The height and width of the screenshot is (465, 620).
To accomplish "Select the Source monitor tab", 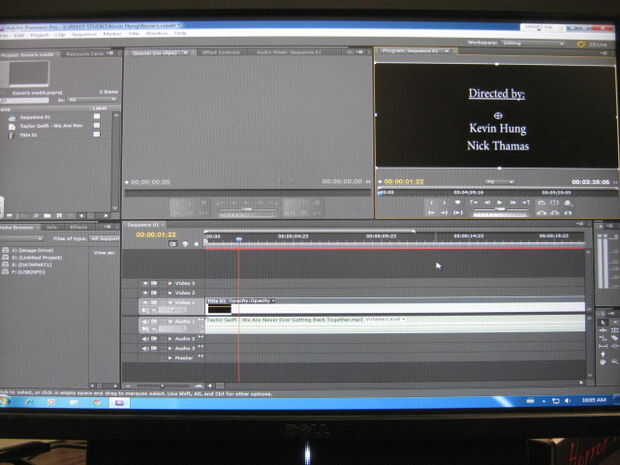I will [159, 53].
